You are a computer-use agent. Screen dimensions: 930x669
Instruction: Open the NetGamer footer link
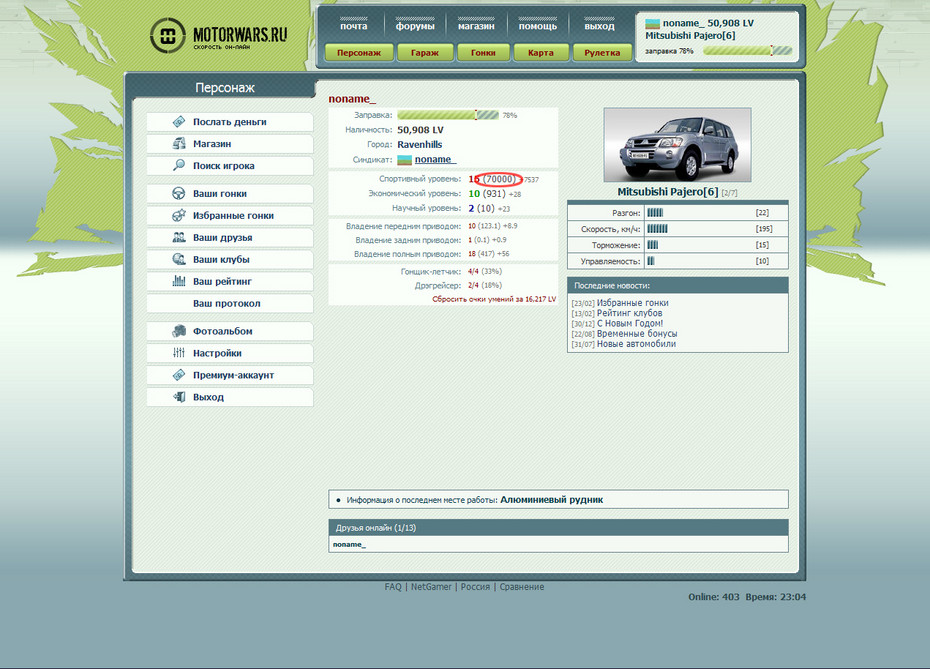click(x=431, y=587)
